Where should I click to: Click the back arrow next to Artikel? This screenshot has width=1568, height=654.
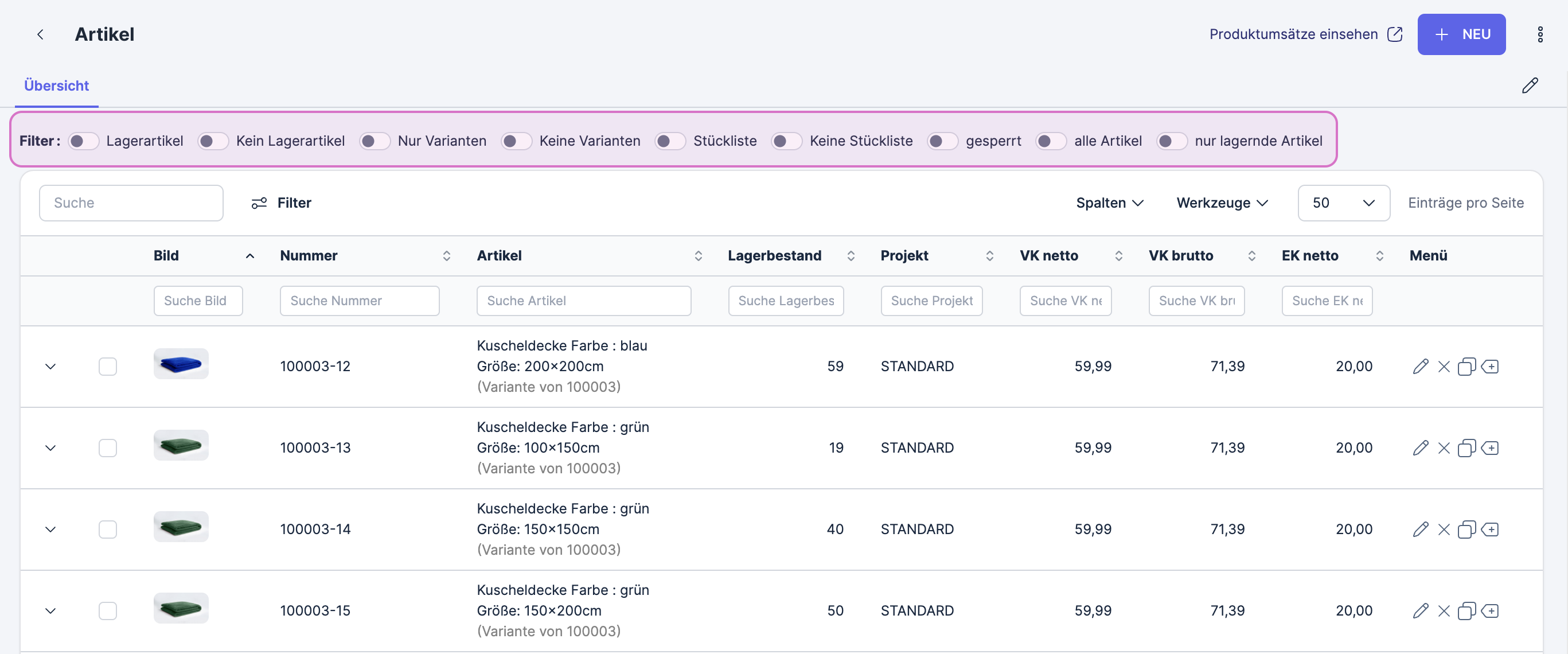pos(40,35)
